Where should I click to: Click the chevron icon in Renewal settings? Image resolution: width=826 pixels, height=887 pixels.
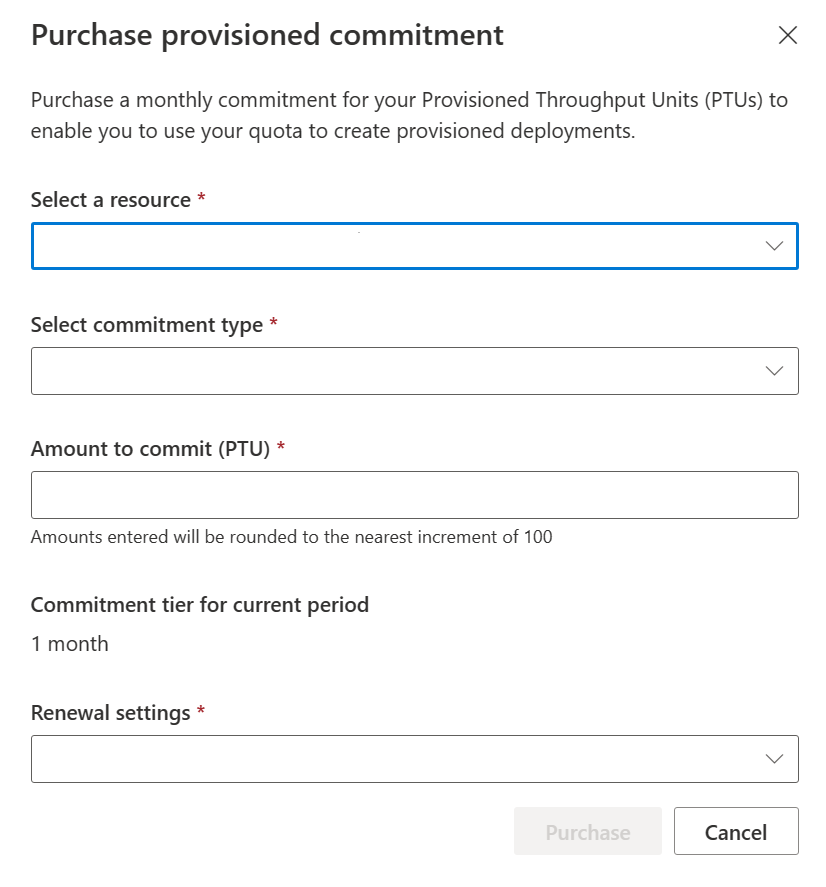point(774,759)
